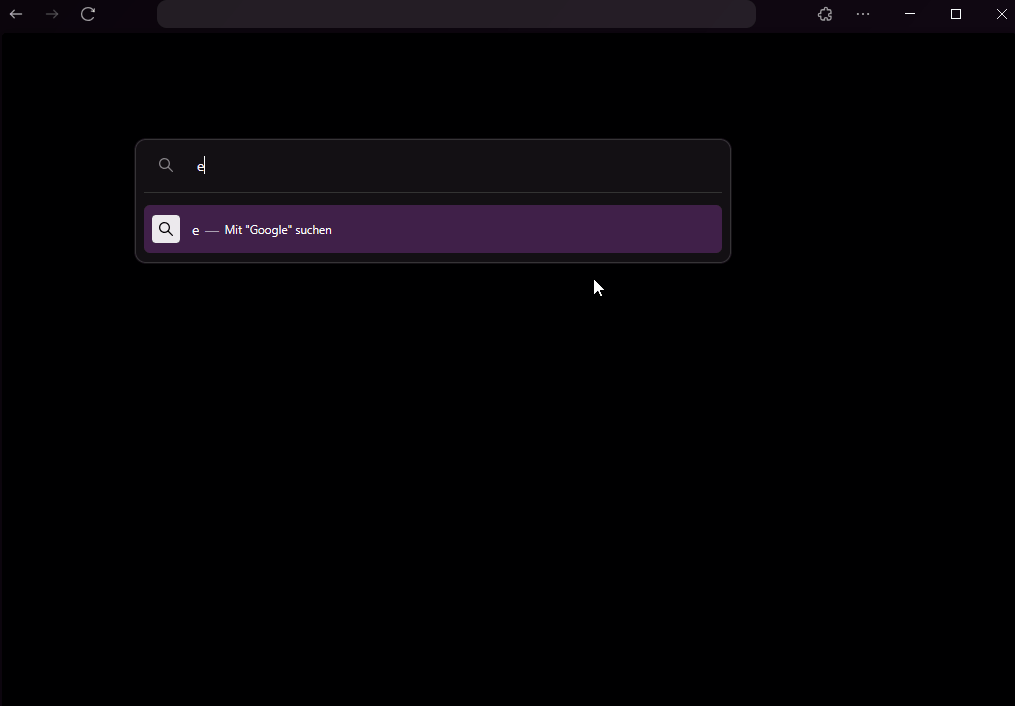Reload the current page
Viewport: 1015px width, 706px height.
pos(88,14)
